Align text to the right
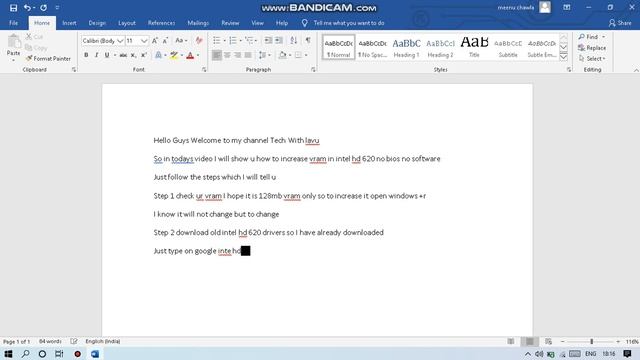Viewport: 640px width, 360px height. [x=238, y=55]
